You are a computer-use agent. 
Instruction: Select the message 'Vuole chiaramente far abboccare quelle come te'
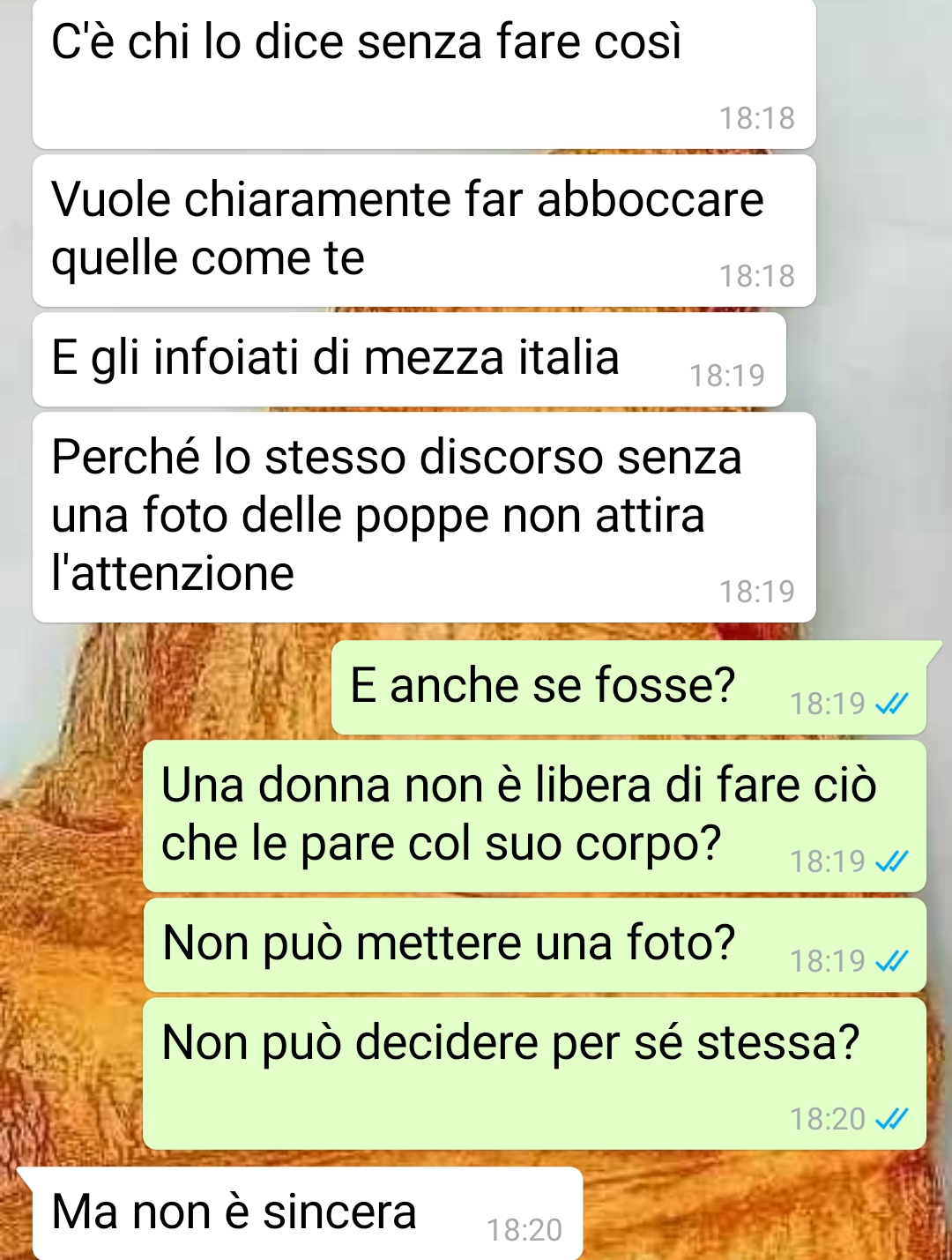[424, 231]
